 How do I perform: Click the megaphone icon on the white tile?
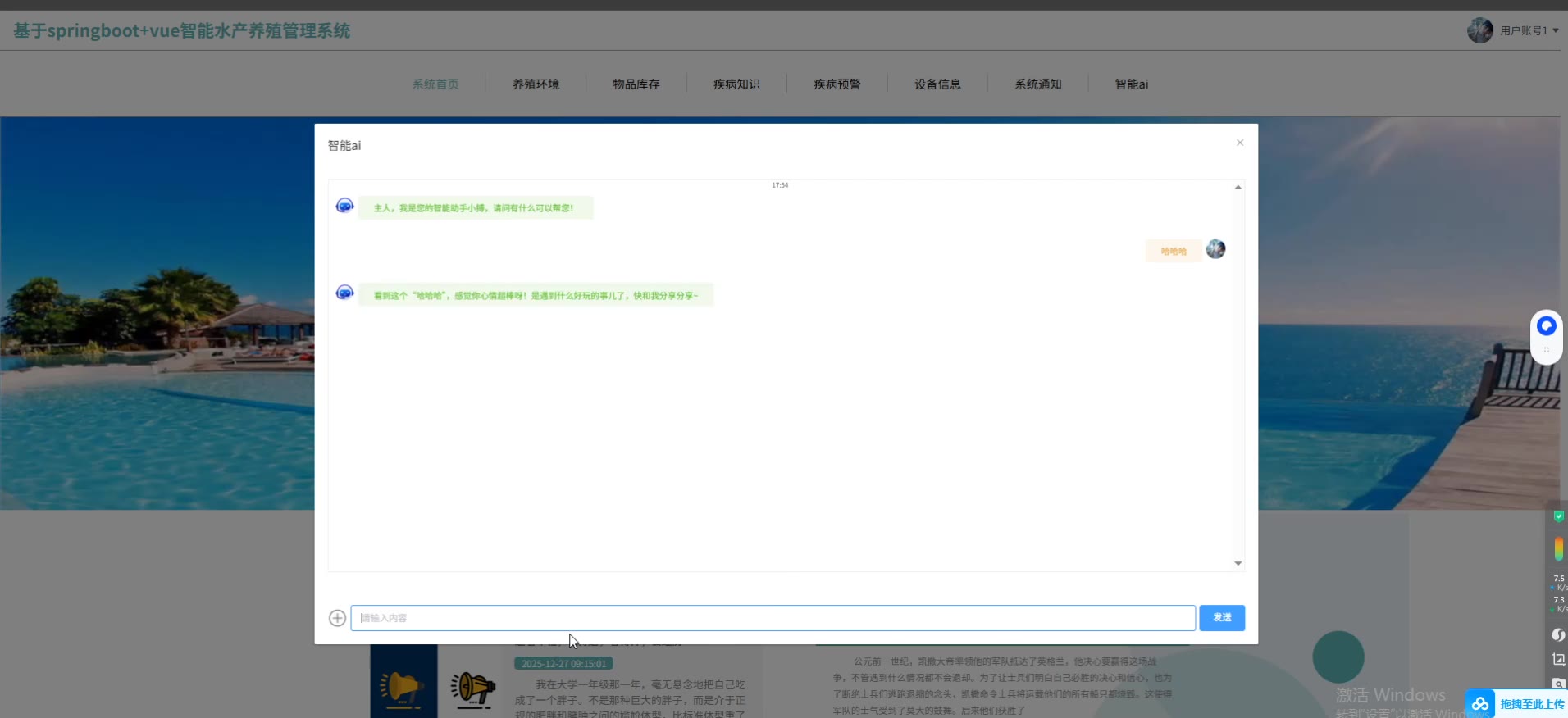473,688
